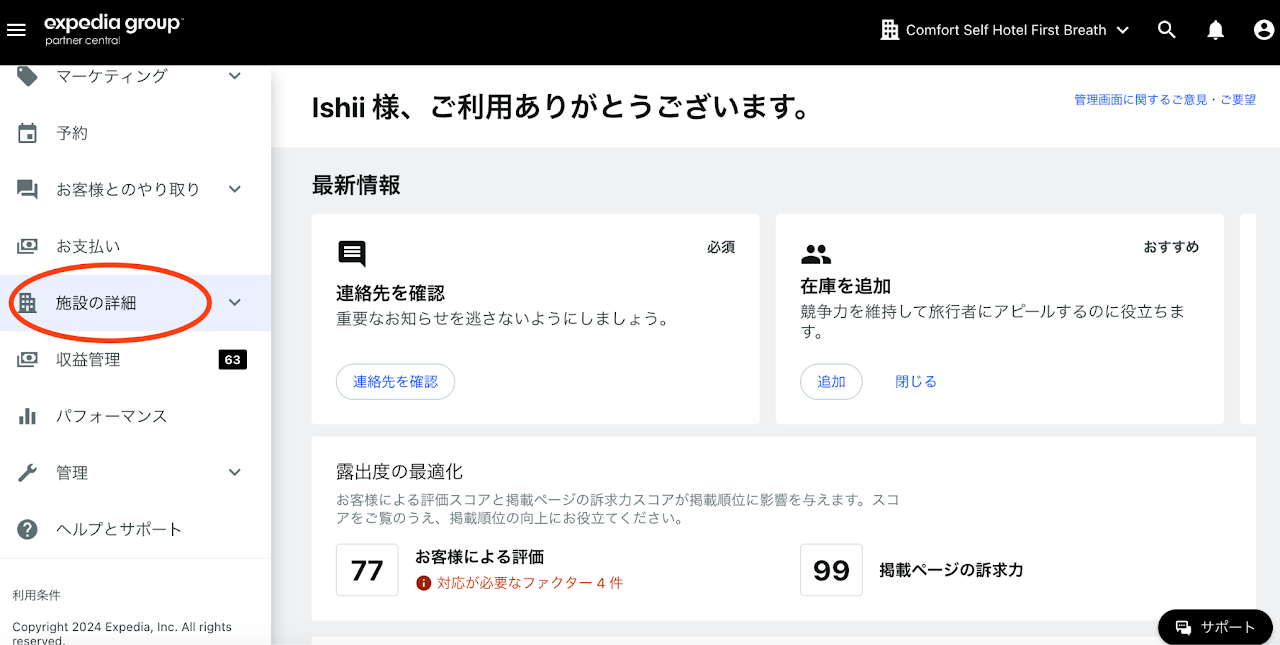
Task: Open the user account profile icon
Action: 1264,30
